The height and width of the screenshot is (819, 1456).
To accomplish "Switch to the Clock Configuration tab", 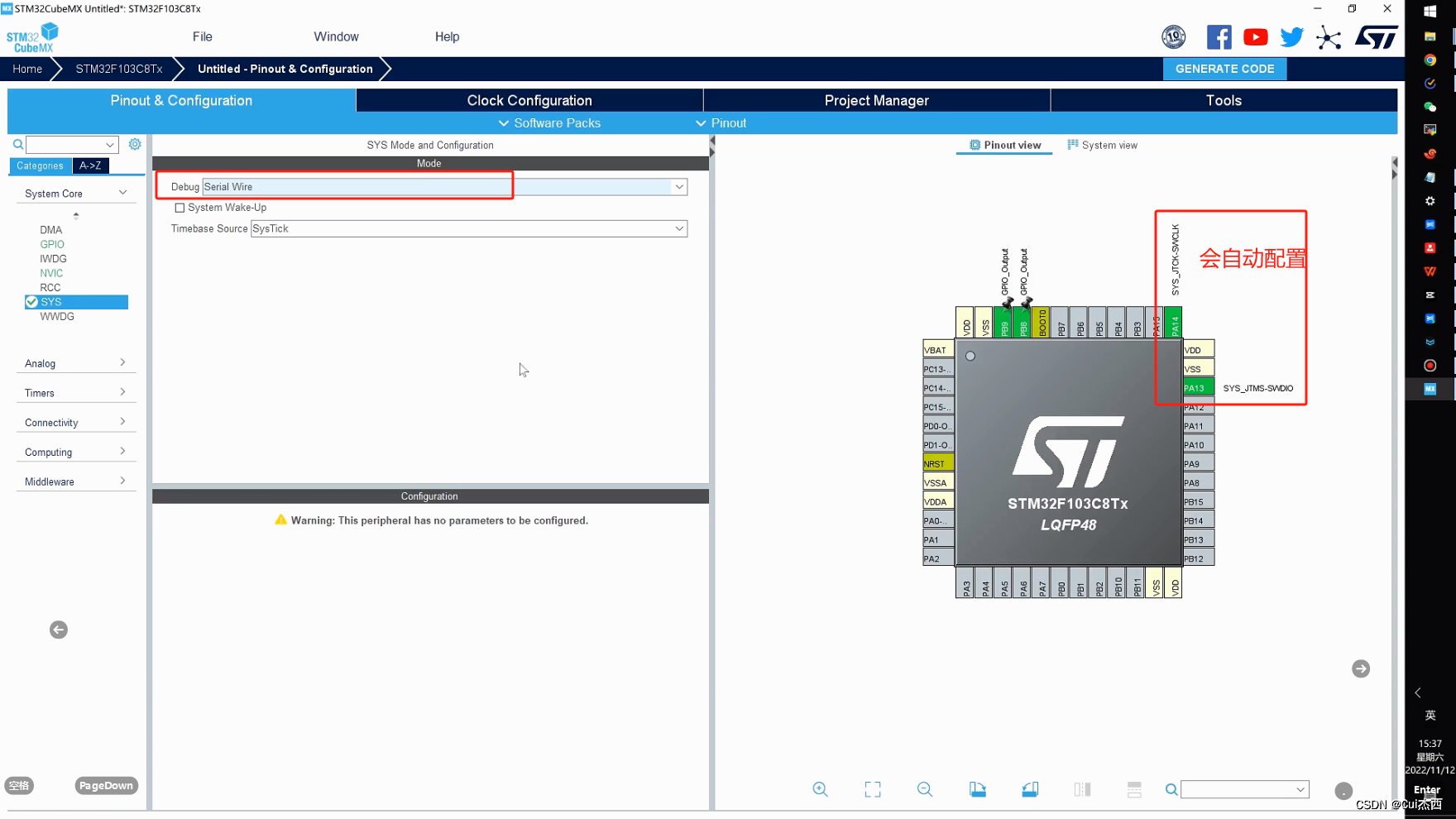I will tap(529, 100).
